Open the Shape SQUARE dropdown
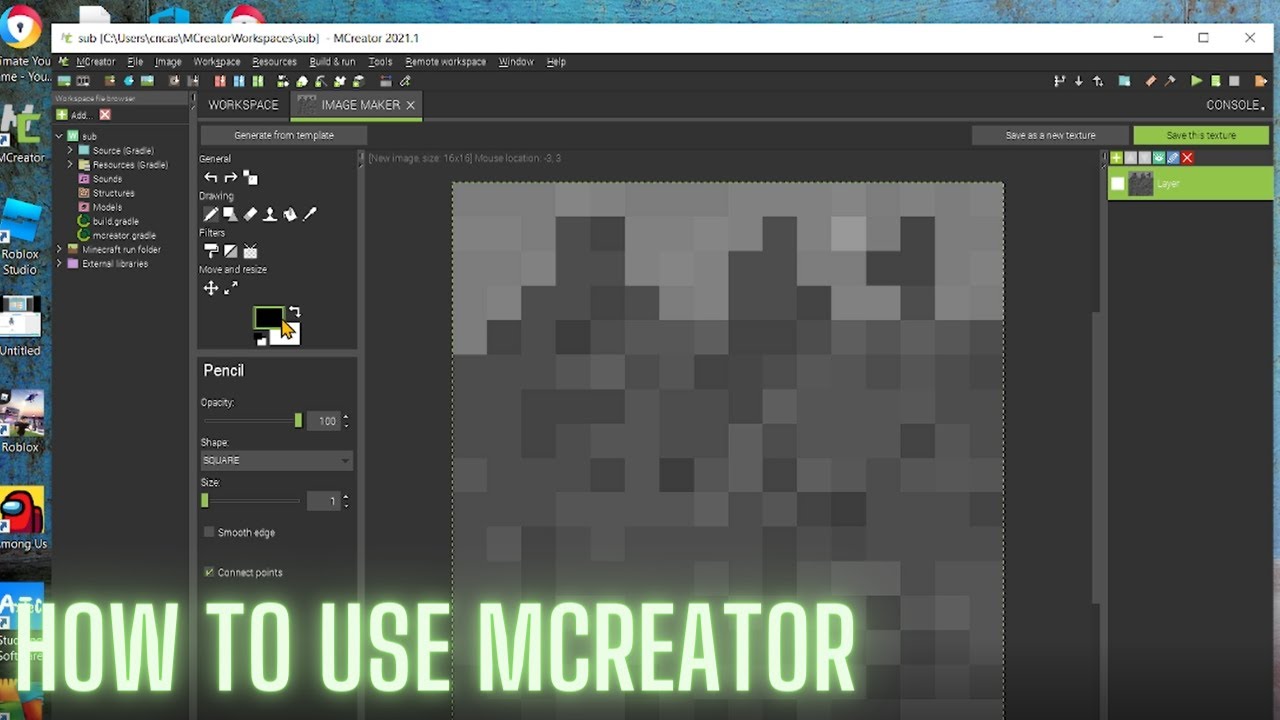Viewport: 1280px width, 720px height. (x=276, y=460)
